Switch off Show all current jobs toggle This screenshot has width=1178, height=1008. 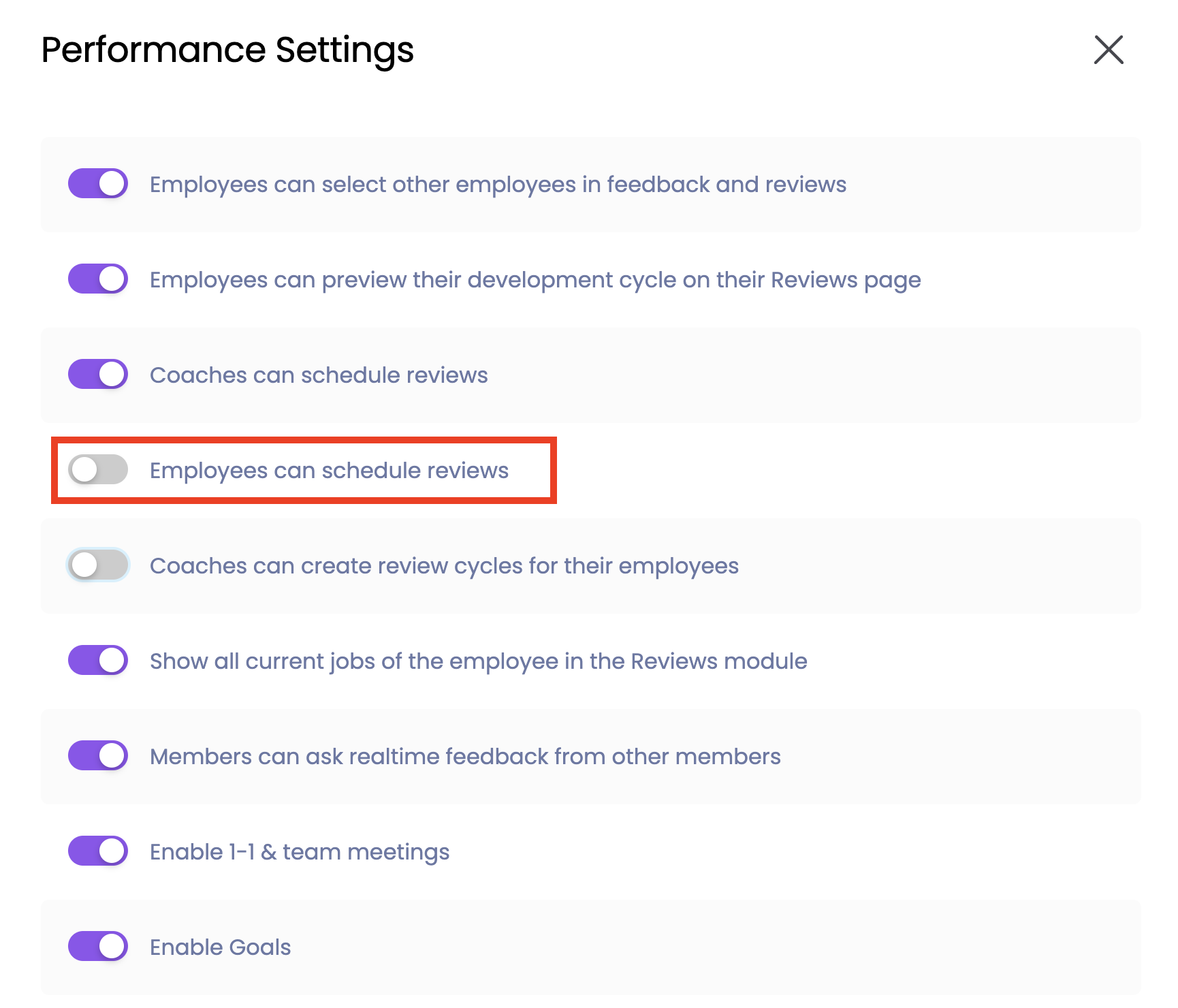click(98, 661)
